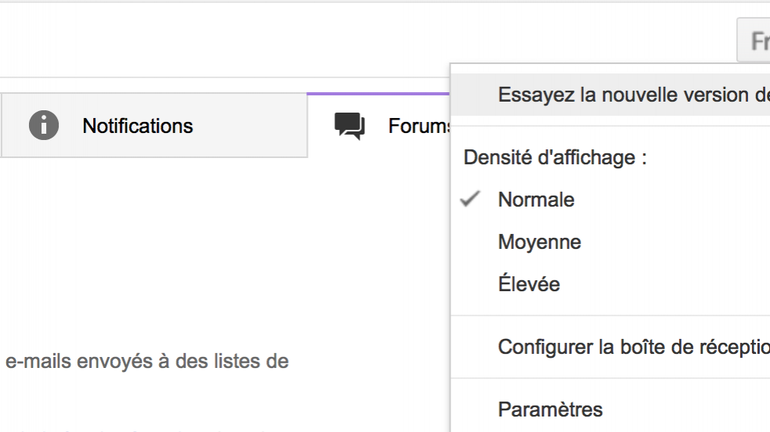Click the purple bar above Forums tab
The image size is (770, 432).
pyautogui.click(x=378, y=93)
